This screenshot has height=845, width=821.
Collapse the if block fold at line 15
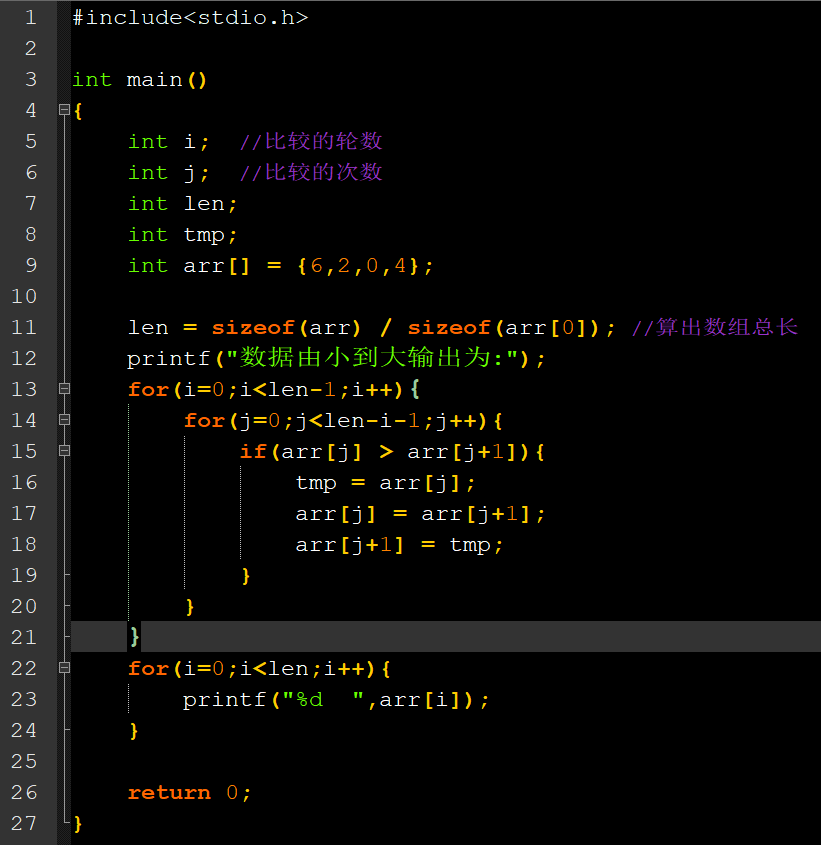pos(64,451)
